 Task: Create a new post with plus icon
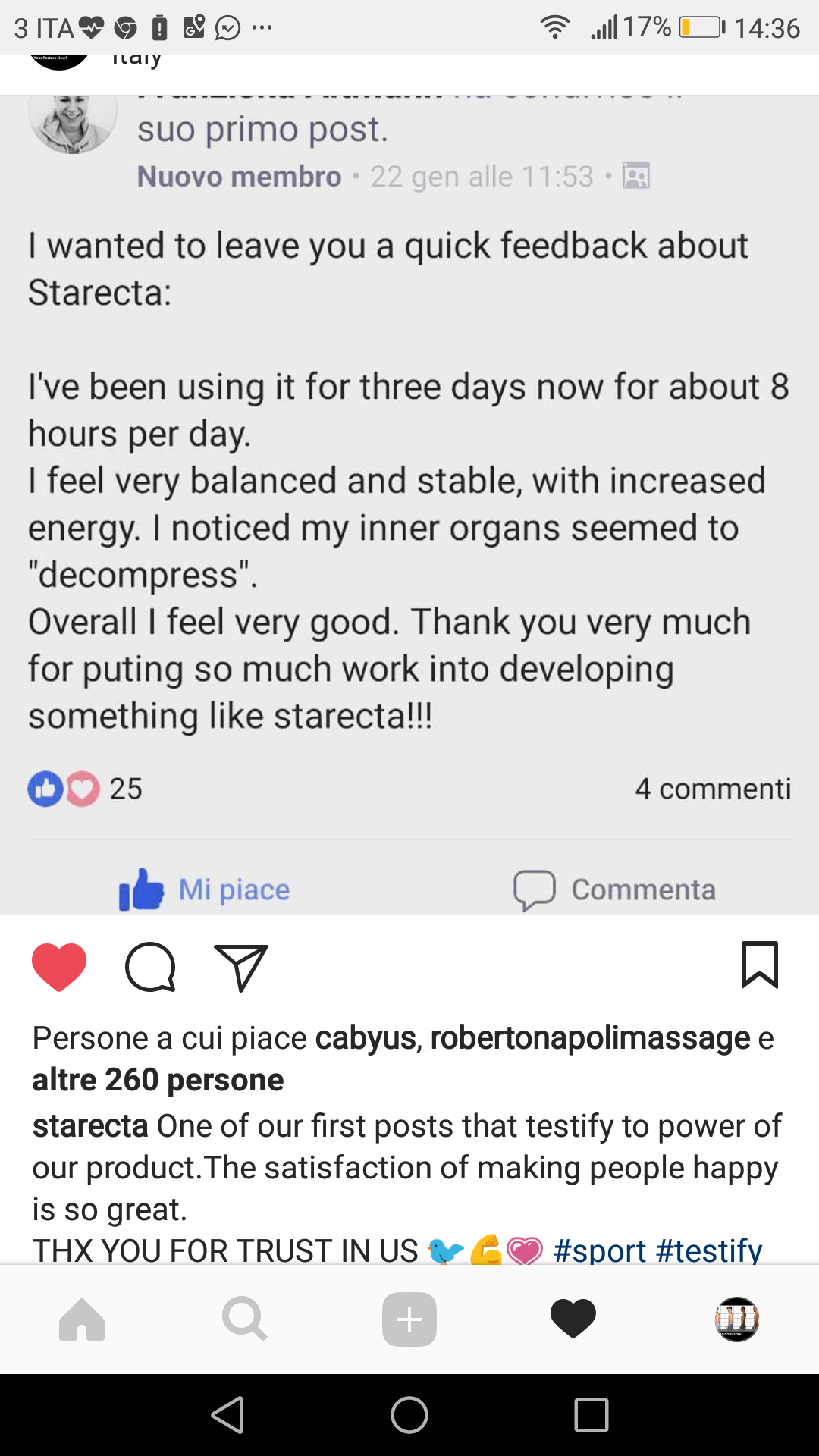click(409, 1319)
